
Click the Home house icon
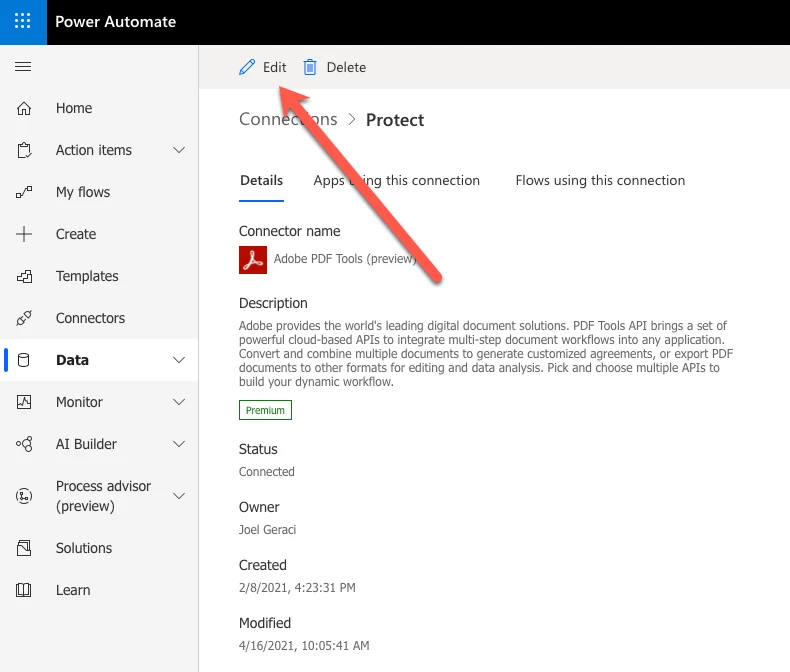pos(24,108)
